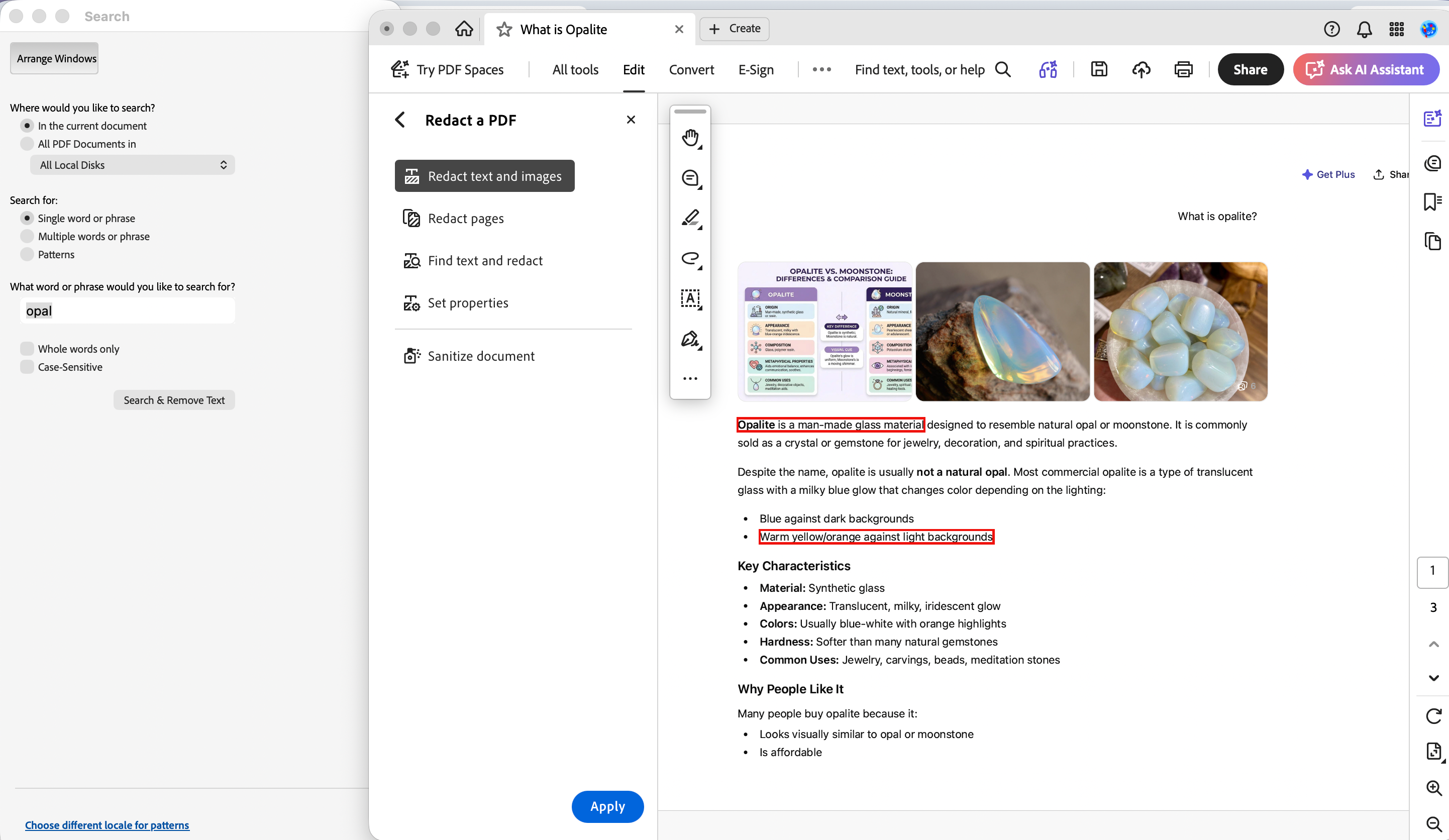Open the Convert tab

(691, 69)
